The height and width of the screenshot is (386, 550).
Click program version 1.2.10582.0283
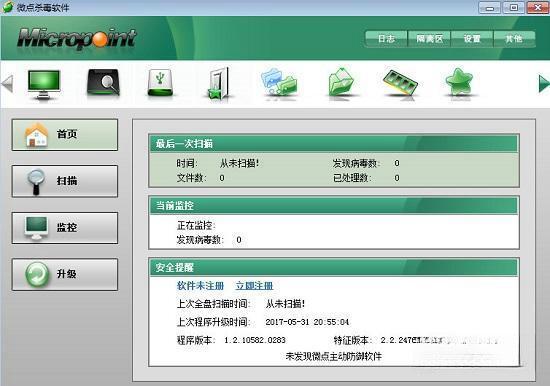point(255,340)
